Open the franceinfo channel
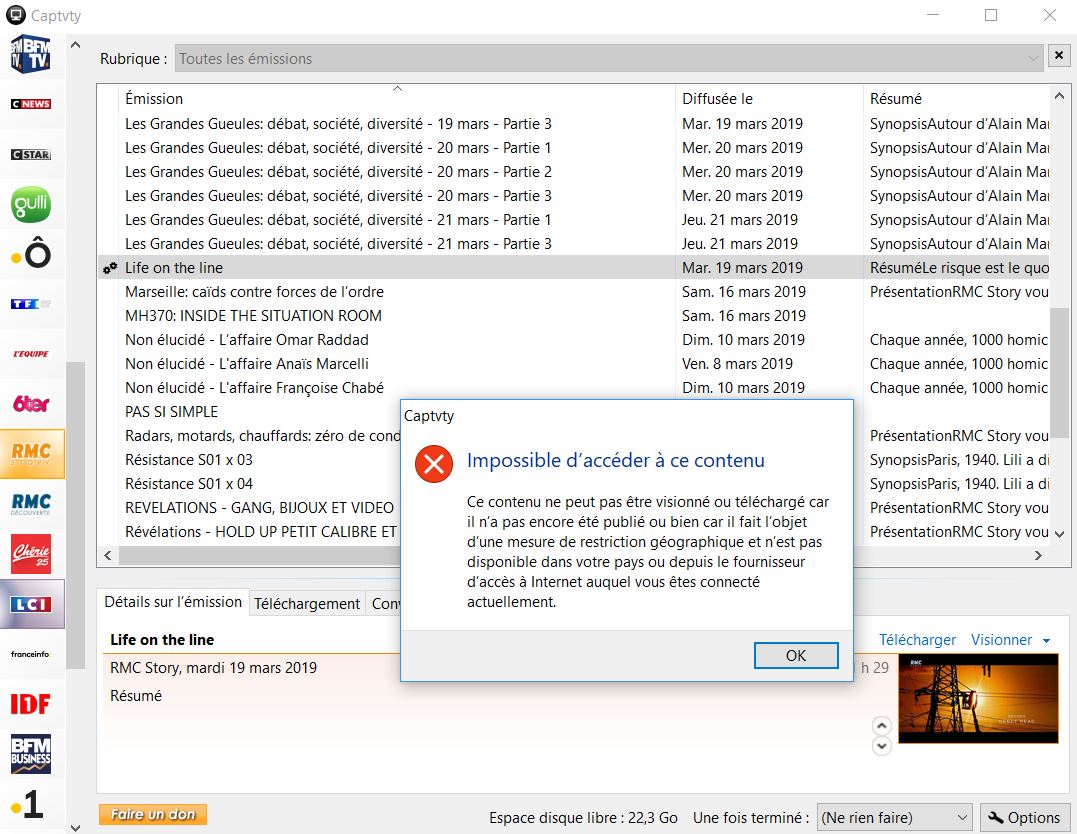1077x834 pixels. pos(30,654)
